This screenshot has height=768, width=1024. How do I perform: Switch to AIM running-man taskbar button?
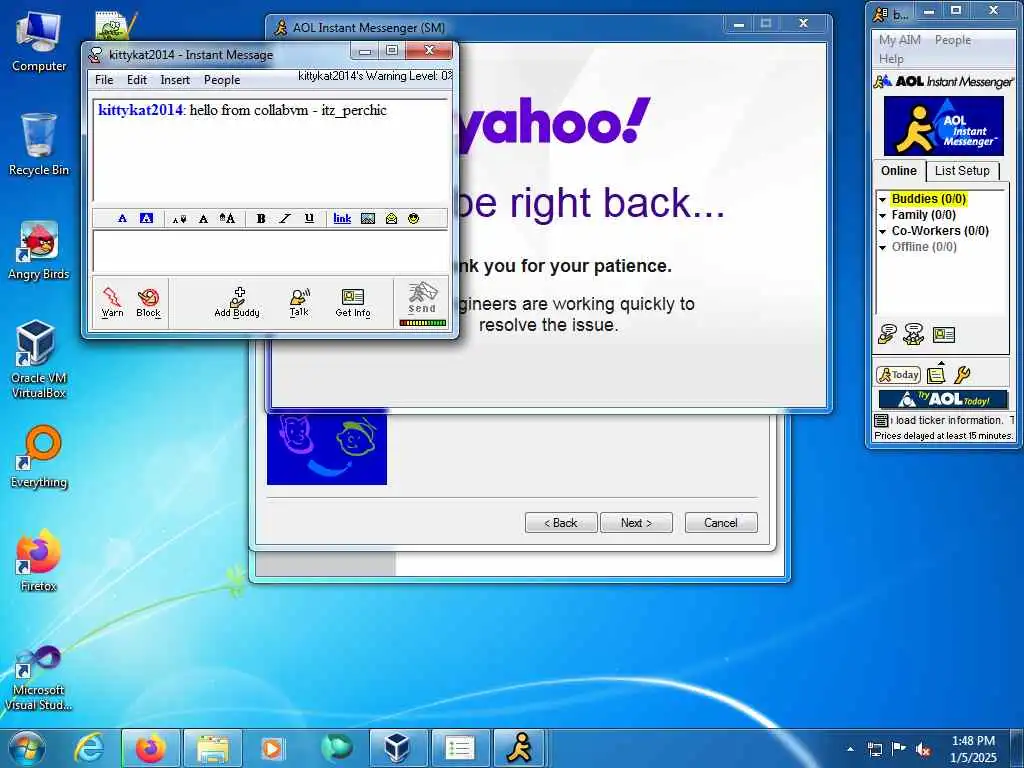519,748
